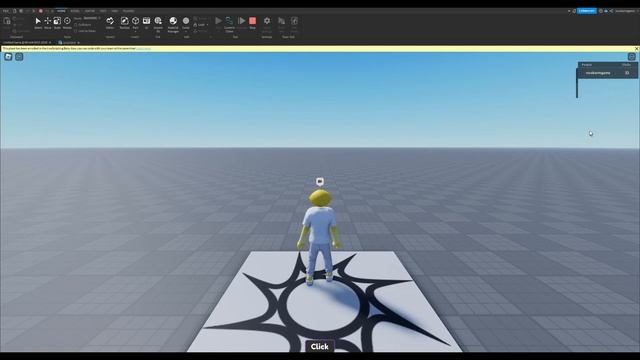Click the chat bubble above the character
The image size is (640, 360).
[x=320, y=182]
